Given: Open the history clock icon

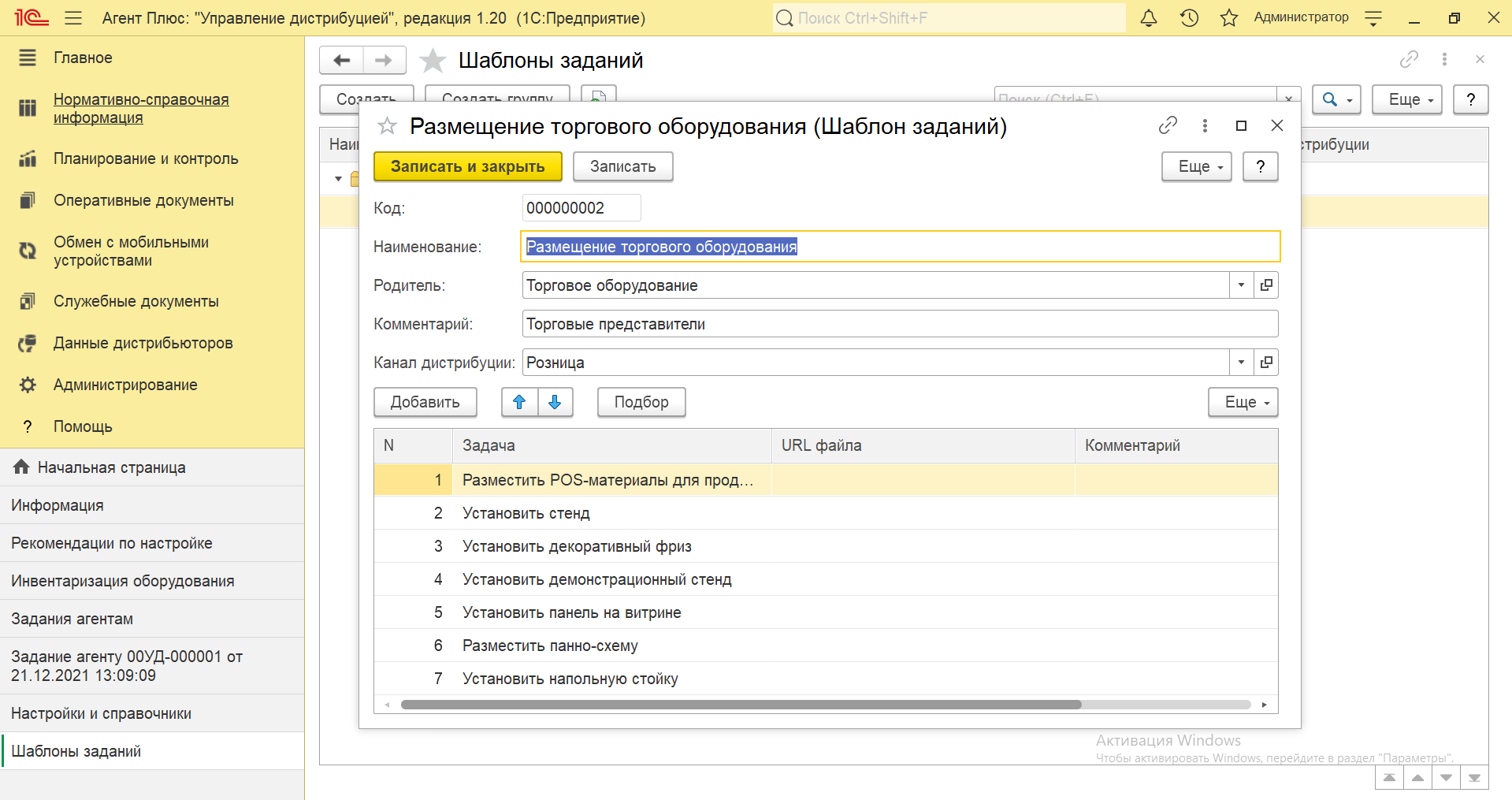Looking at the screenshot, I should tap(1189, 18).
